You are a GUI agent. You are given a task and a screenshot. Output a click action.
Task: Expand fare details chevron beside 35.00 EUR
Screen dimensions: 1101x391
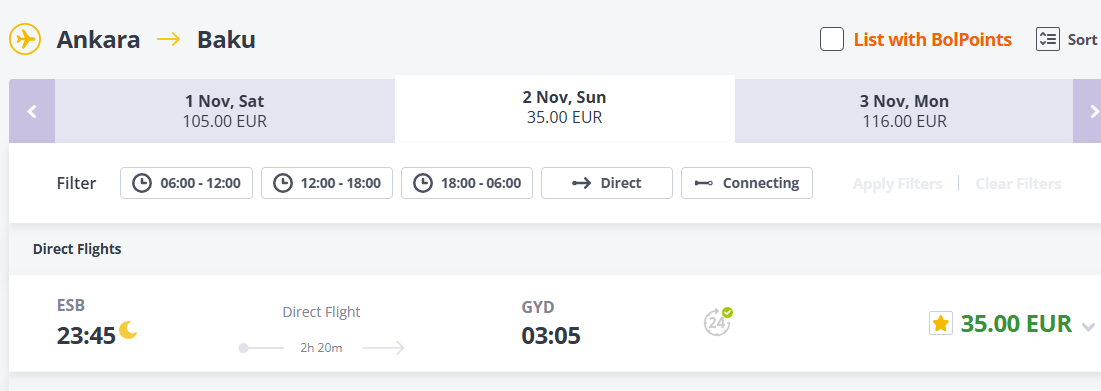coord(1088,326)
